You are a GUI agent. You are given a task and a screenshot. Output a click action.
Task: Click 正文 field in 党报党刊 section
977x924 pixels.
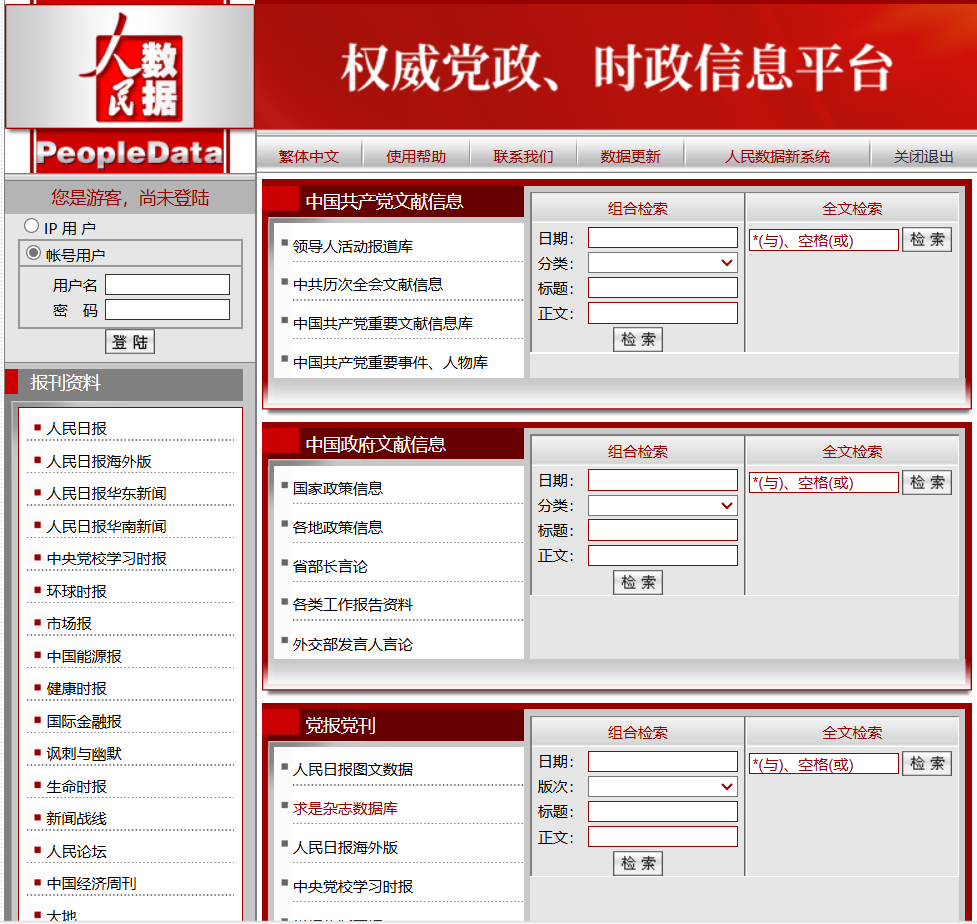pyautogui.click(x=663, y=837)
